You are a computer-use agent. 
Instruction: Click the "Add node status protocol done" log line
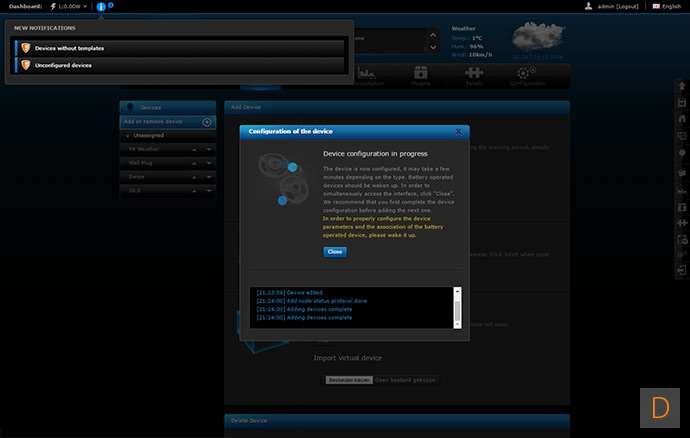click(312, 301)
